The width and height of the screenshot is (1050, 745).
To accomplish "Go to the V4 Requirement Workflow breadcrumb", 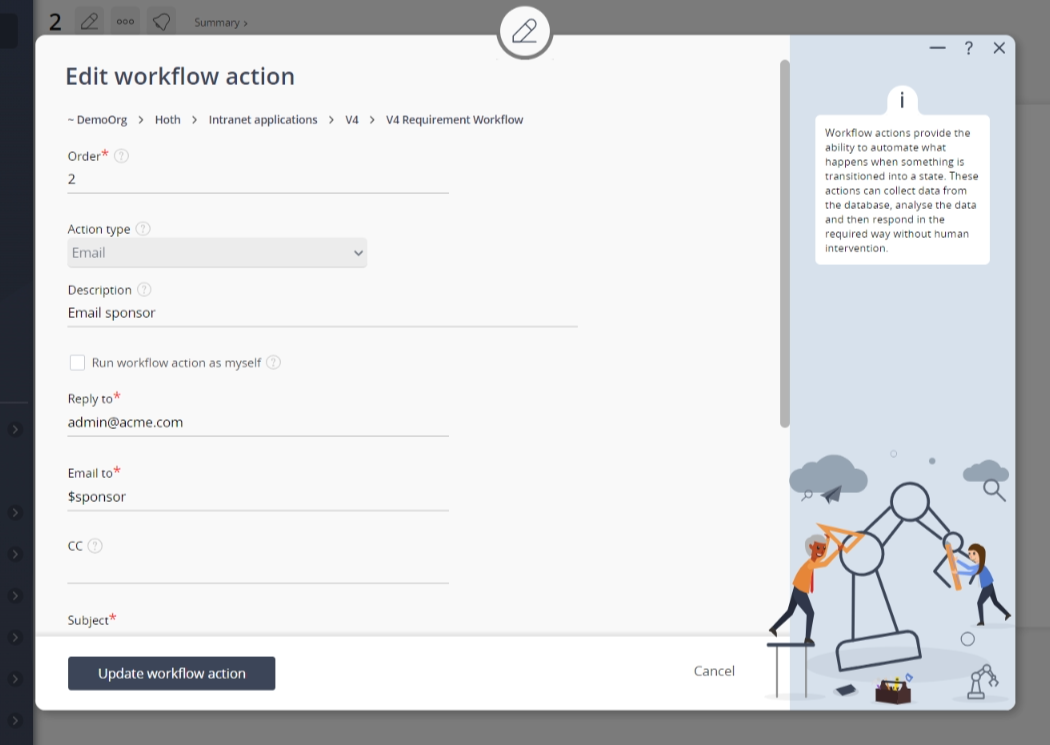I will point(454,120).
